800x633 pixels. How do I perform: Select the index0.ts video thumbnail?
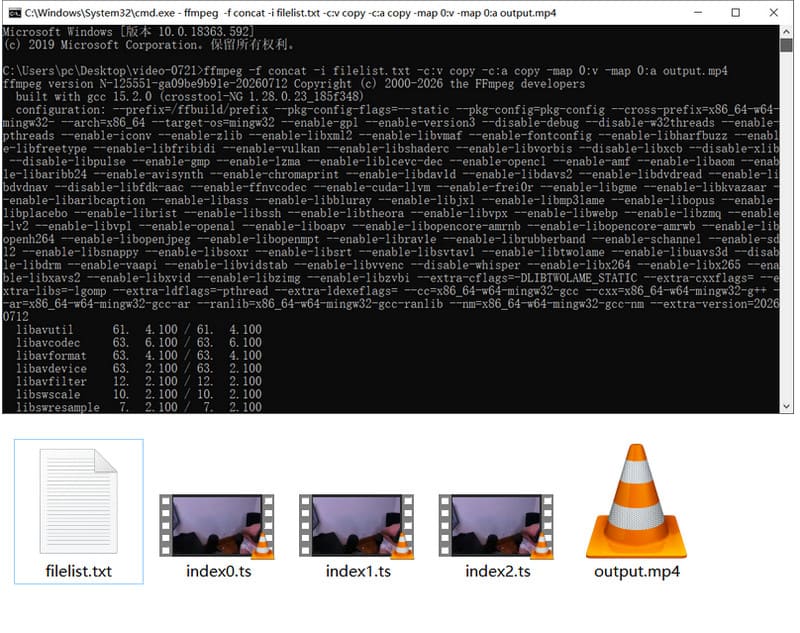(x=217, y=526)
